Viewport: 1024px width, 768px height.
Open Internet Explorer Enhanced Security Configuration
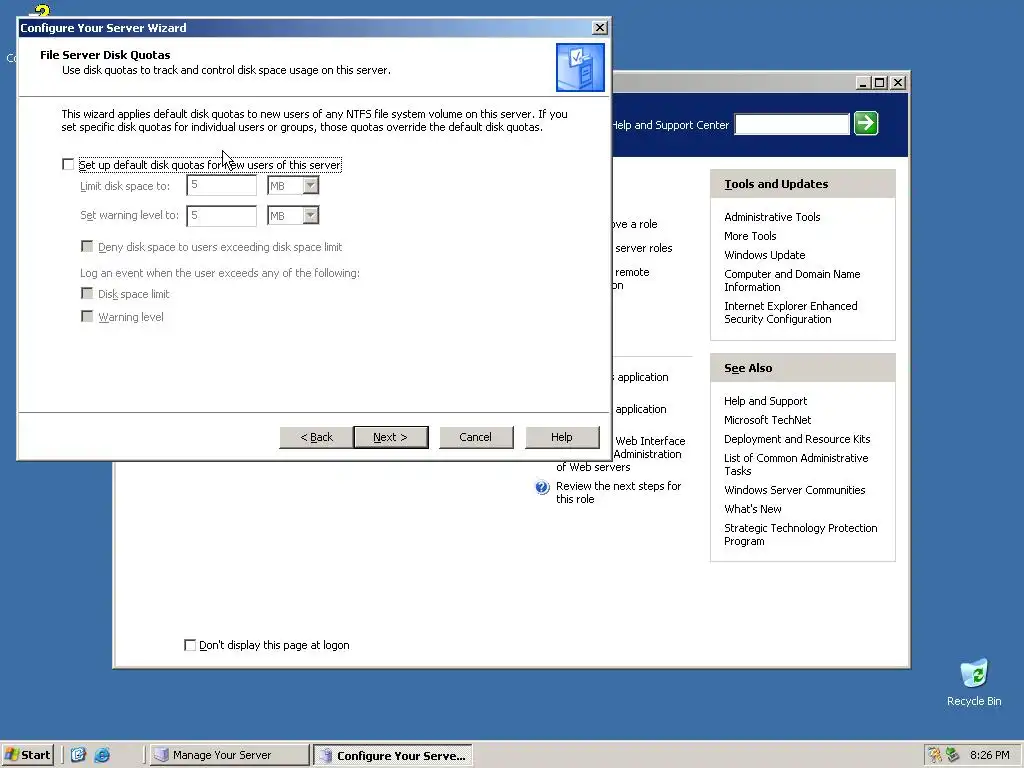[790, 312]
